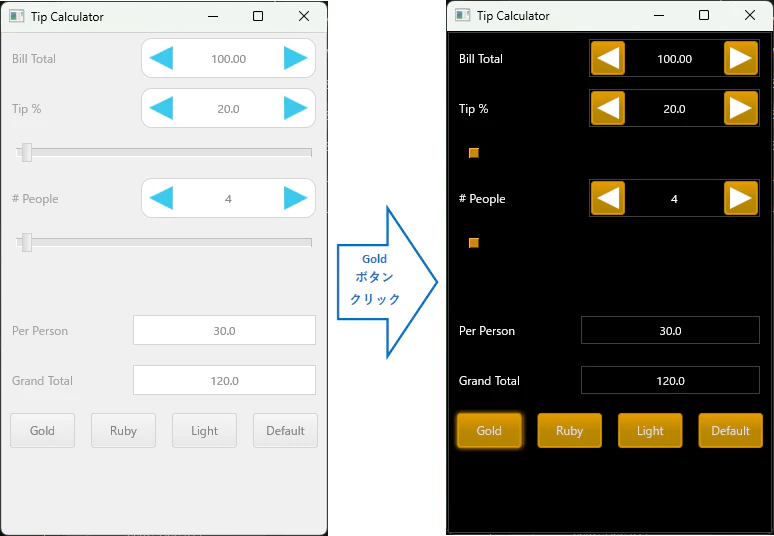
Task: Click Grand Total field 120.0 in dark window
Action: [x=670, y=380]
